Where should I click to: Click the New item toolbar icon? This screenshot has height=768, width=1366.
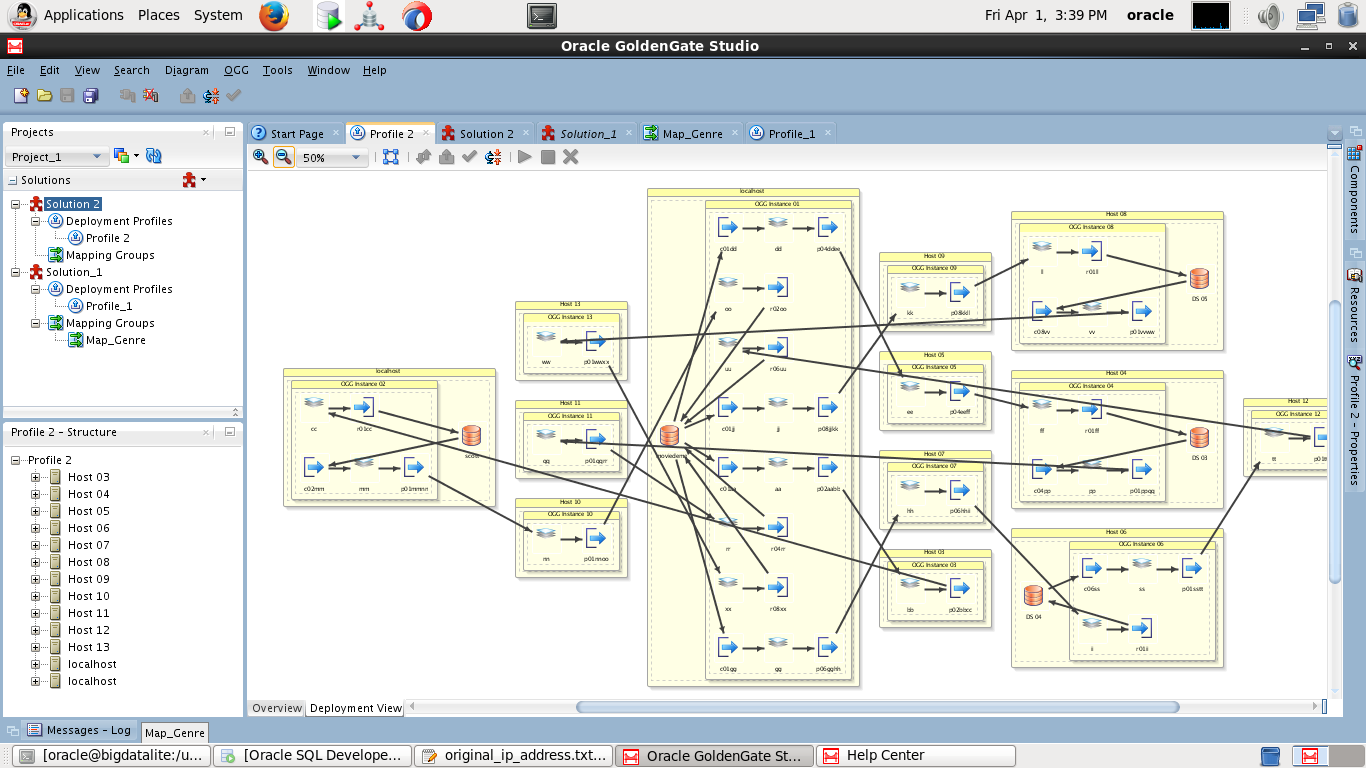21,96
